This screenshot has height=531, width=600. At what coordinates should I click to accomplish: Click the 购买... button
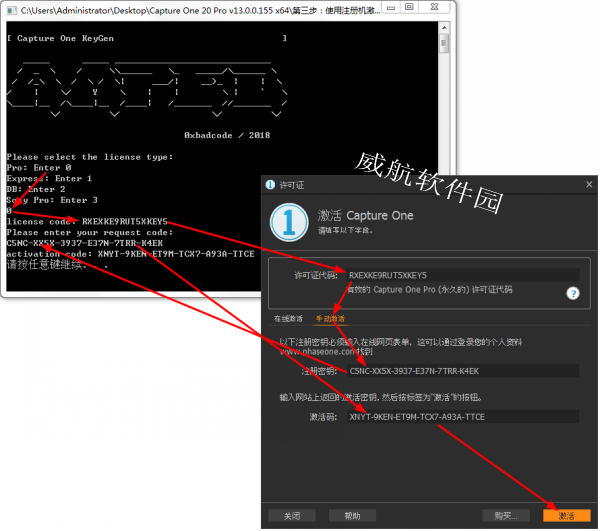tap(506, 515)
